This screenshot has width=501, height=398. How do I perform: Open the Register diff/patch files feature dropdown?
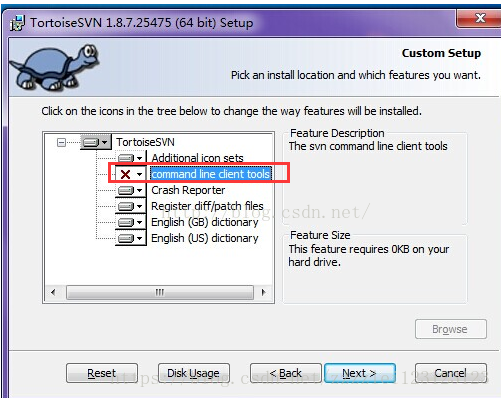tap(131, 206)
